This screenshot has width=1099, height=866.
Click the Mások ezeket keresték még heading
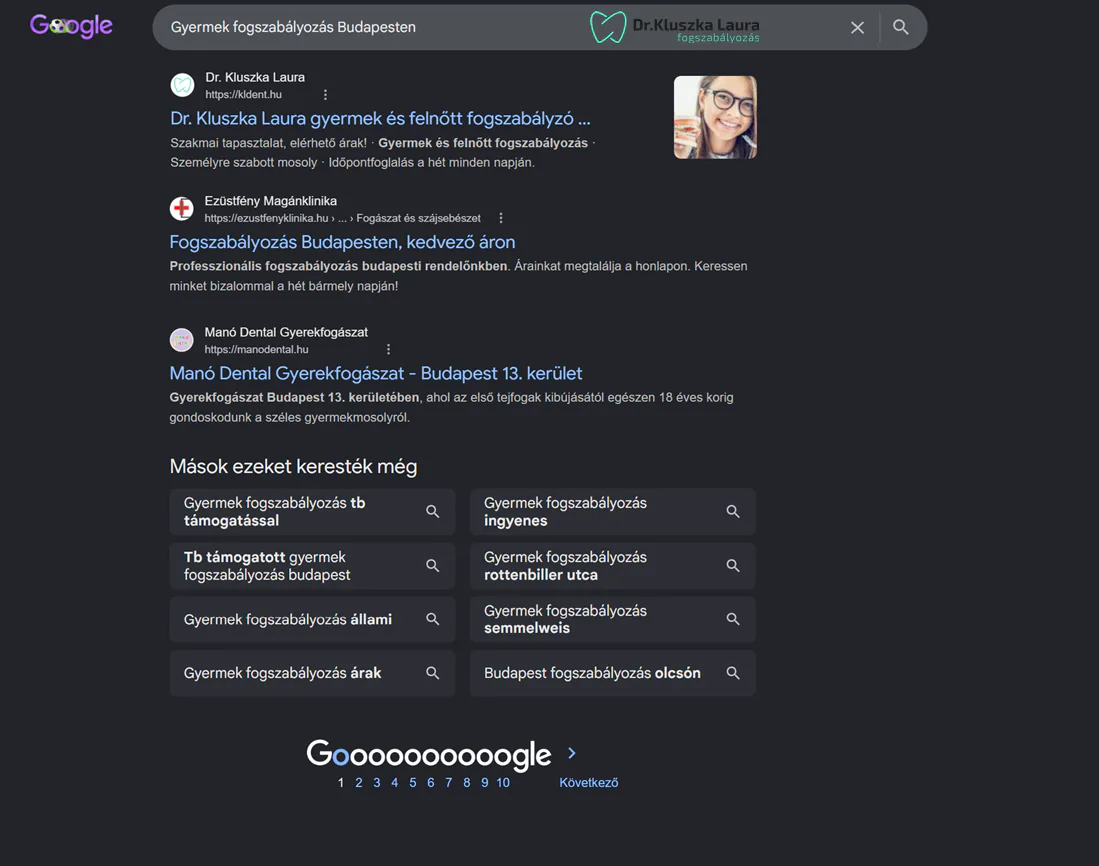point(293,467)
